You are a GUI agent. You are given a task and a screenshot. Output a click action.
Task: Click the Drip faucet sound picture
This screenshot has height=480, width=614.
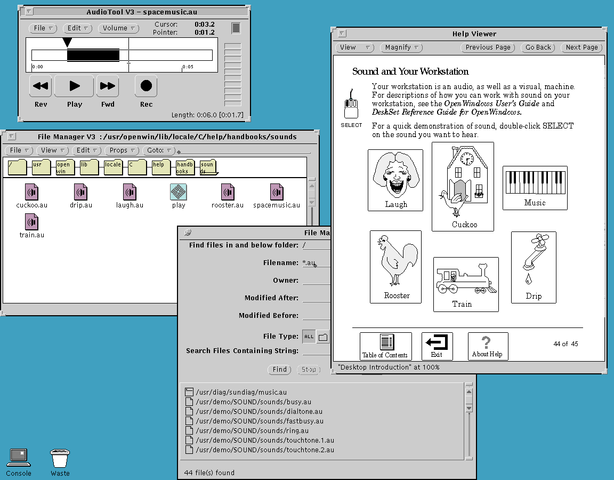tap(534, 267)
